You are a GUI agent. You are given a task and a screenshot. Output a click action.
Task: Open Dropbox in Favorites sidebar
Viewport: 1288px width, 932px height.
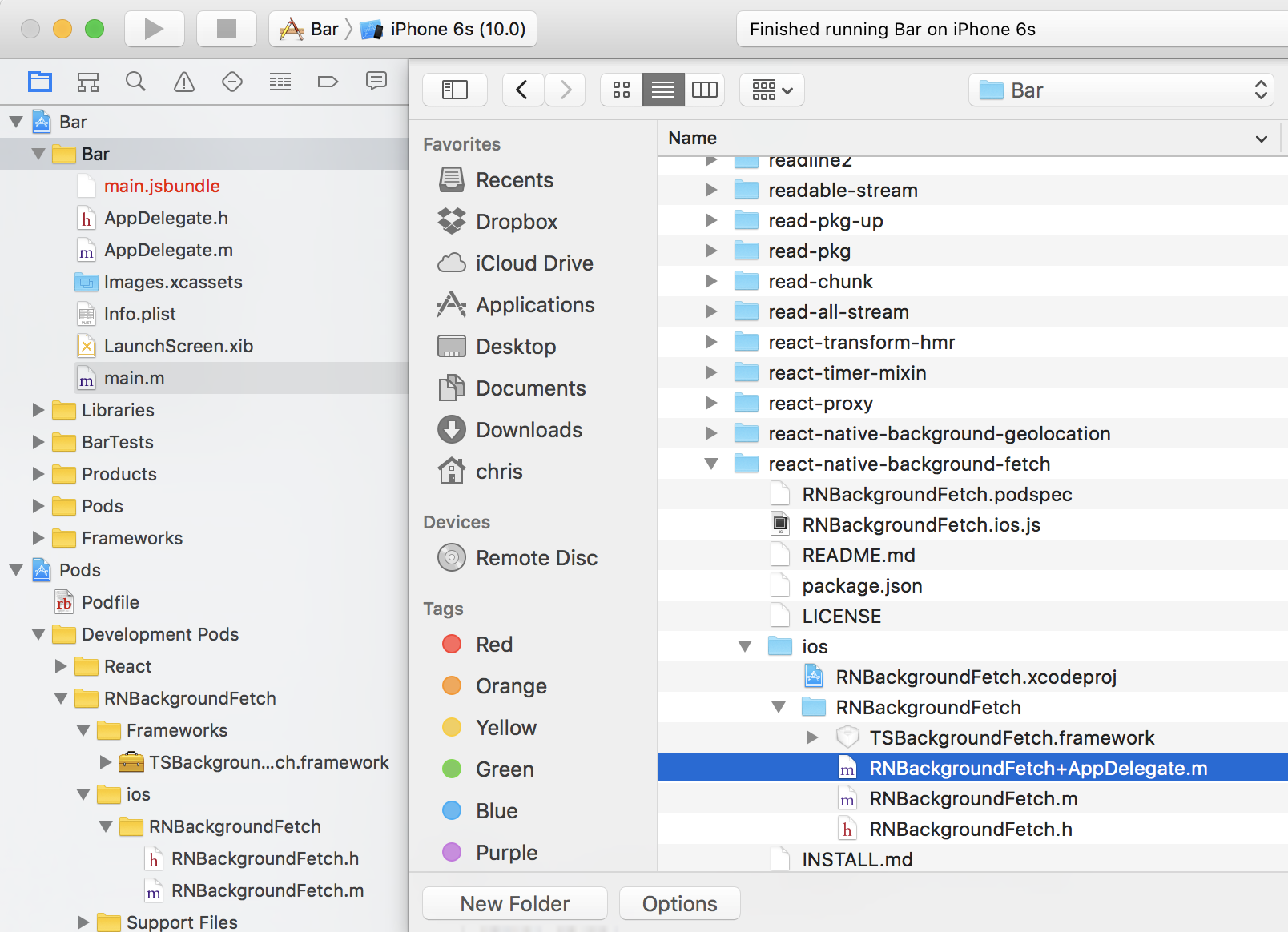[x=498, y=222]
